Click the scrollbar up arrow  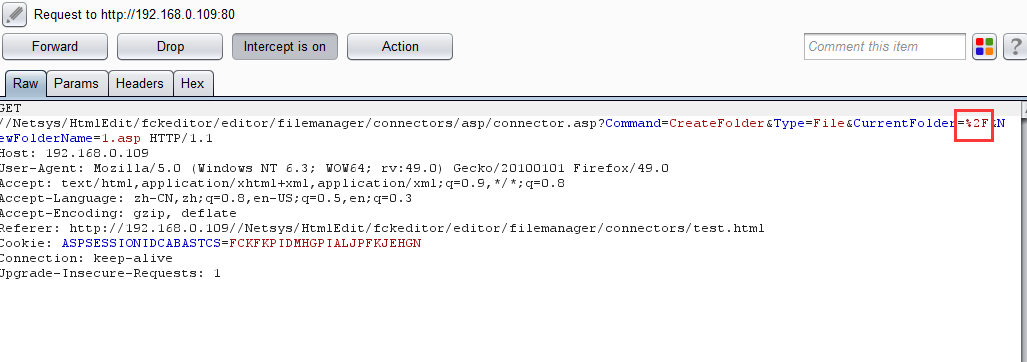click(1024, 108)
